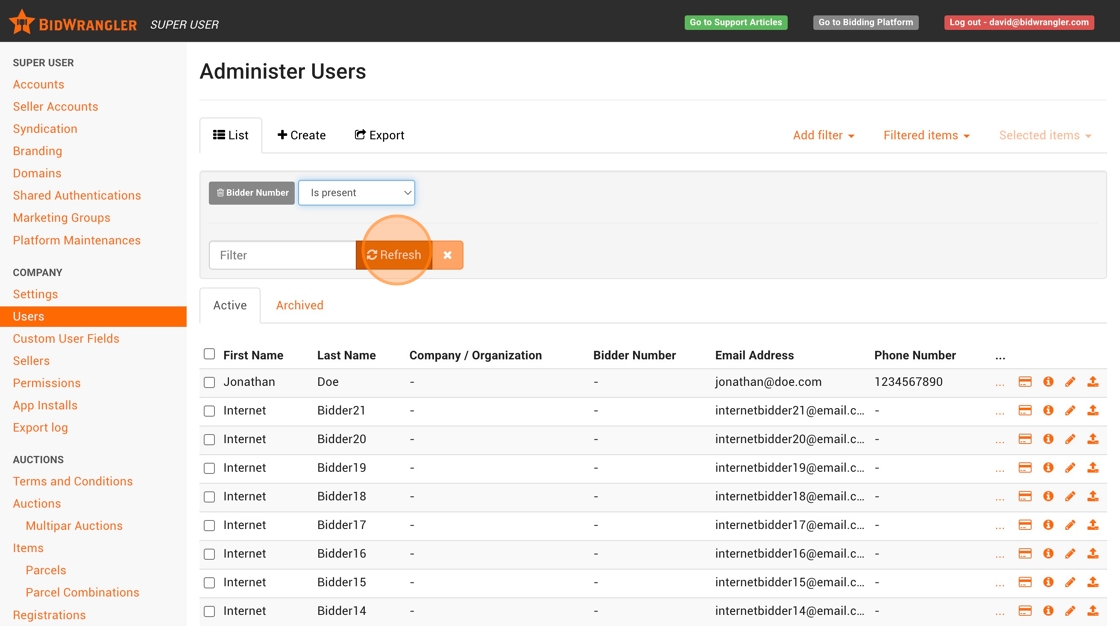Open the Filtered items dropdown
The height and width of the screenshot is (626, 1120).
926,135
